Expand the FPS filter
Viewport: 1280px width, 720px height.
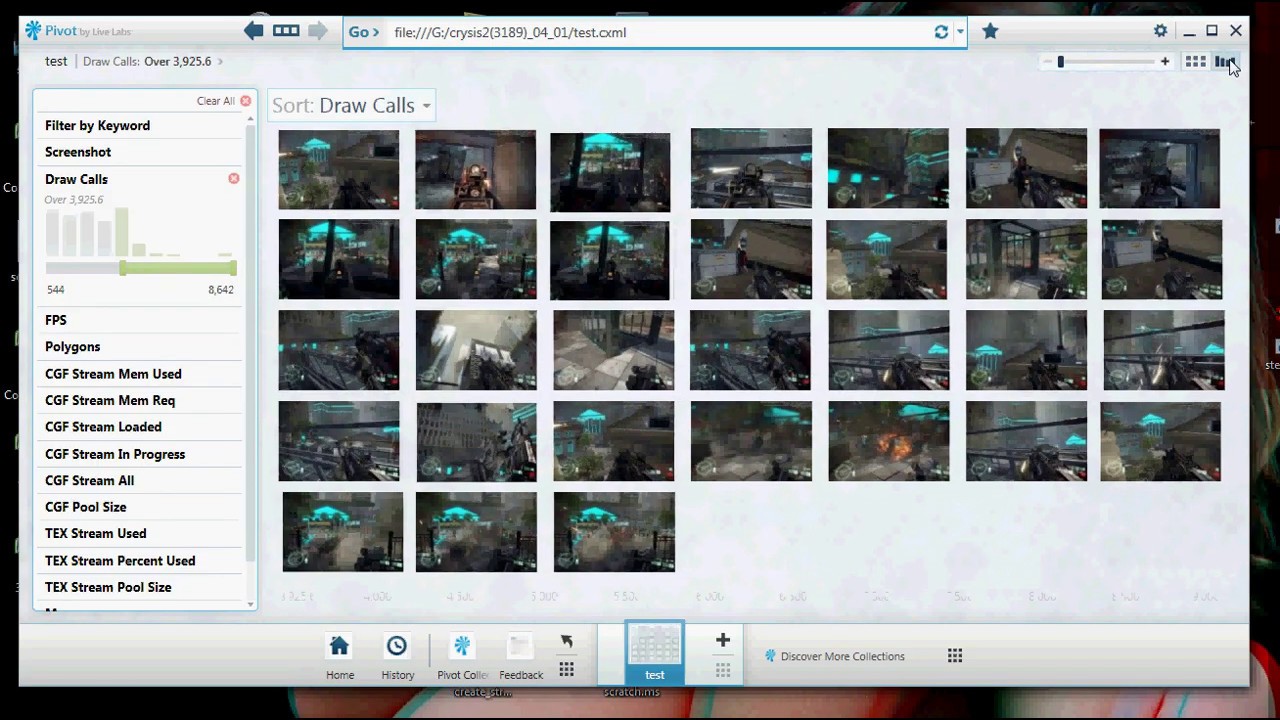(56, 320)
